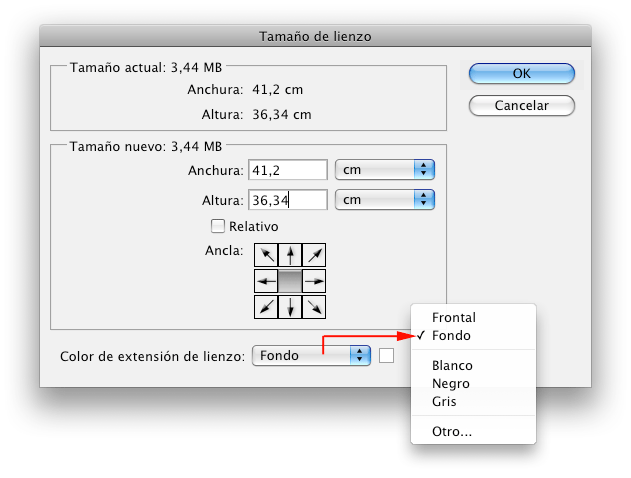Screen dimensions: 631x478
Task: Set anchor to bottom-left arrow
Action: point(266,307)
